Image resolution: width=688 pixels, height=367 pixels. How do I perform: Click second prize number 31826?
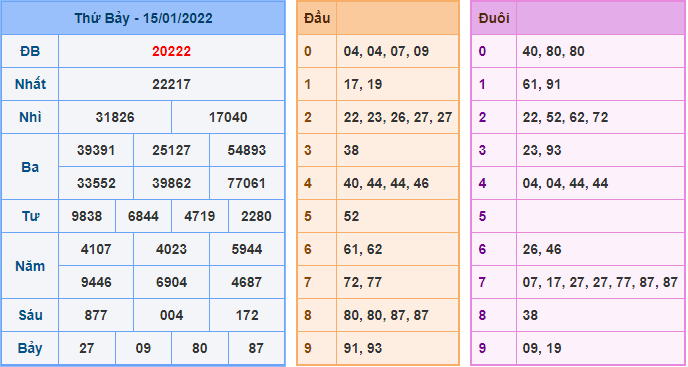click(115, 117)
